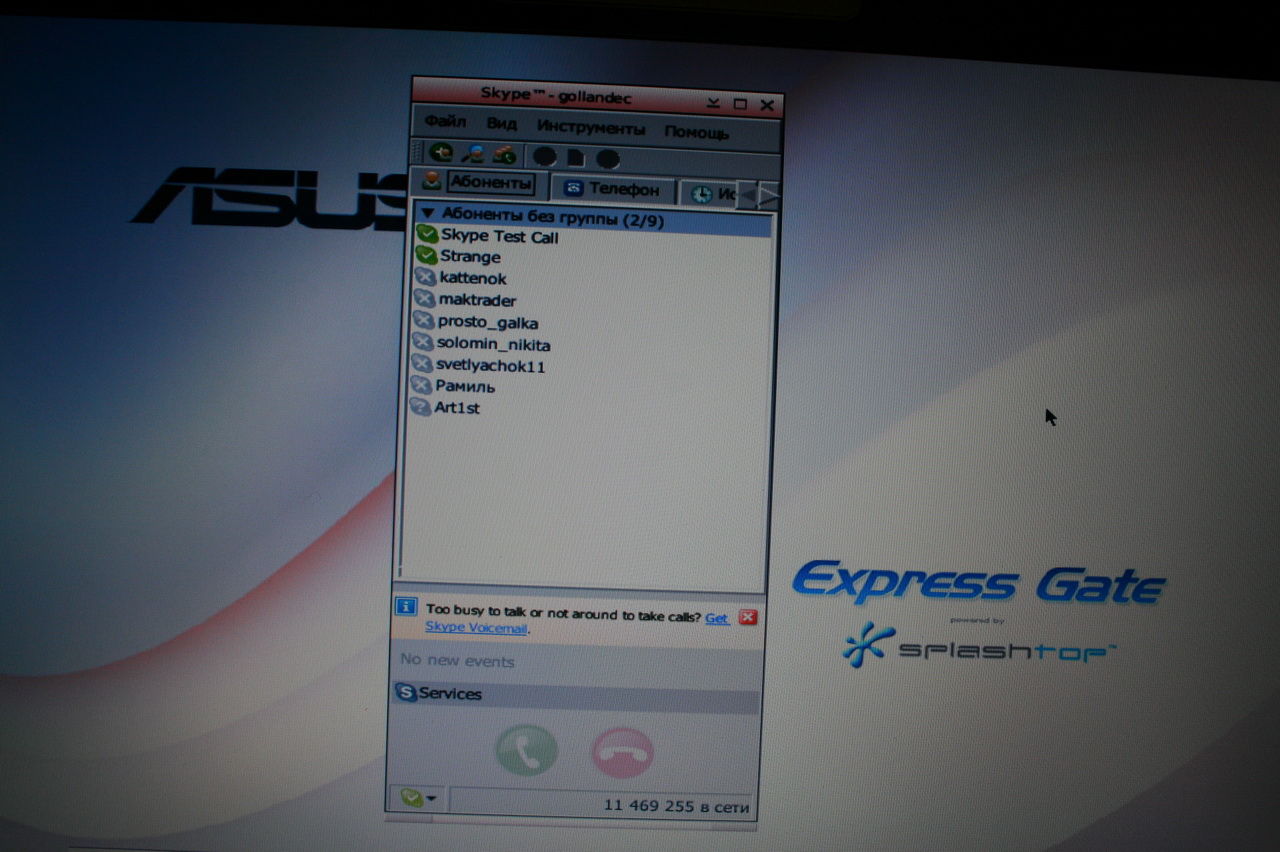Switch to the Абоненты tab
This screenshot has width=1280, height=852.
pos(479,183)
